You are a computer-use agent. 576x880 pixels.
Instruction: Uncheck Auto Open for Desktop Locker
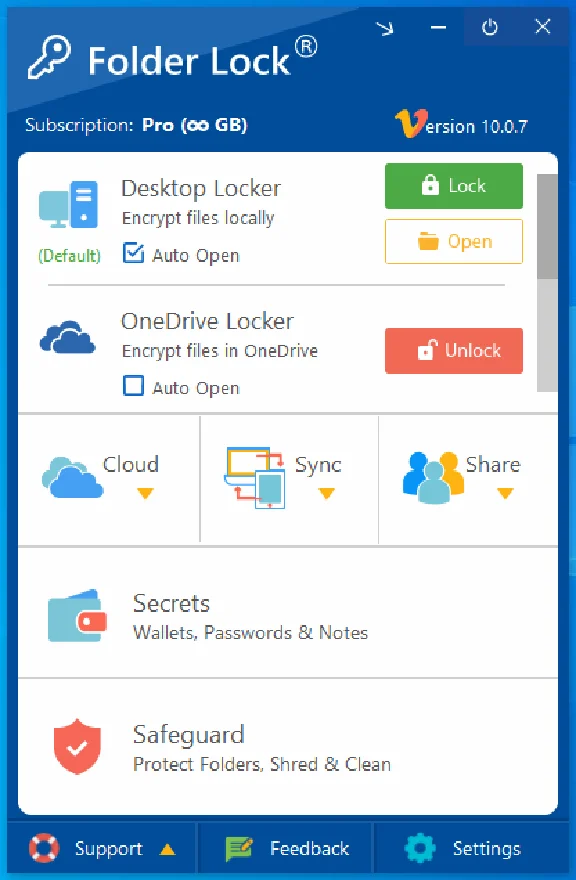(x=134, y=253)
